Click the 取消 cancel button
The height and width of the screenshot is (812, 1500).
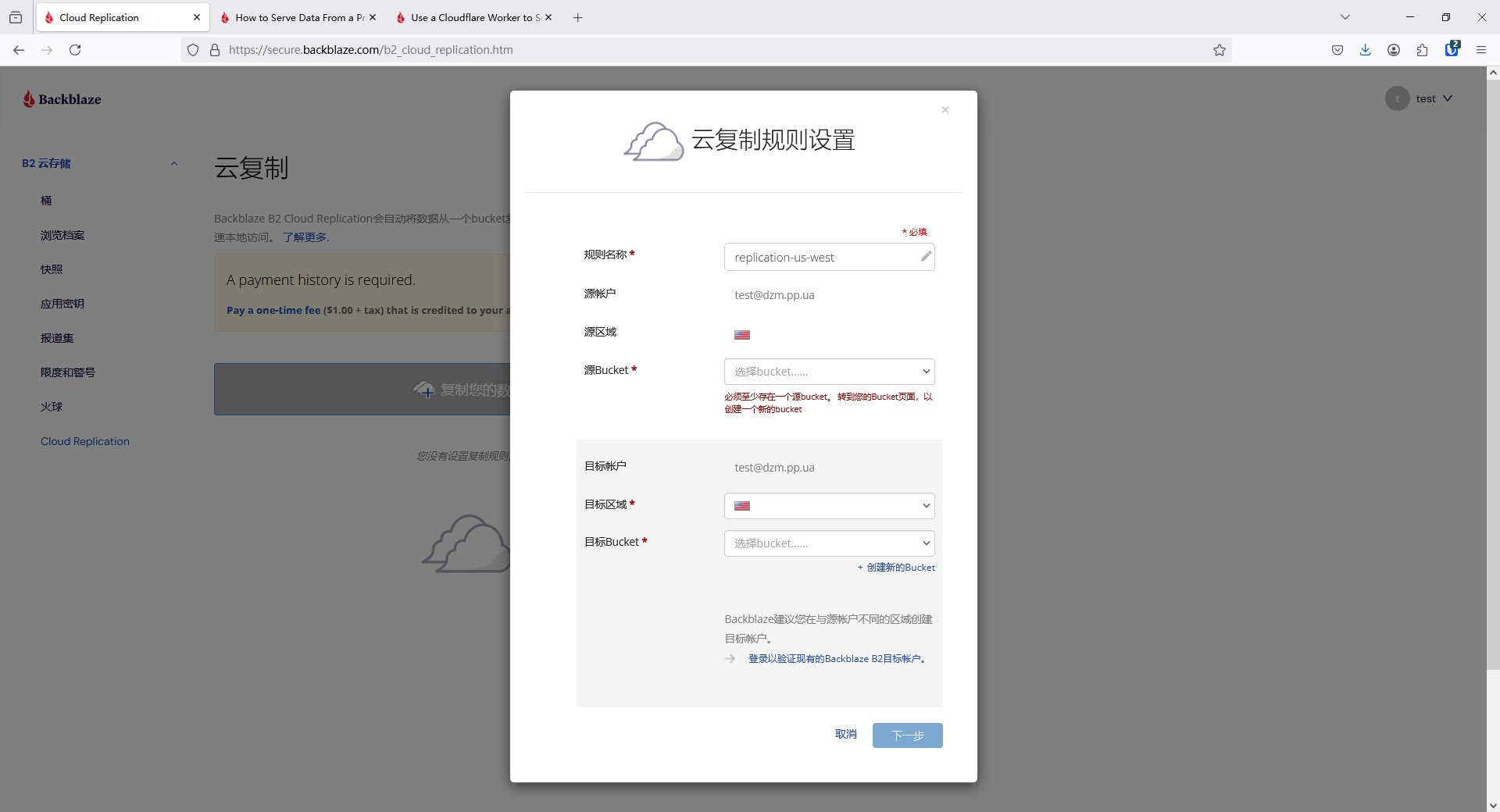[x=845, y=735]
